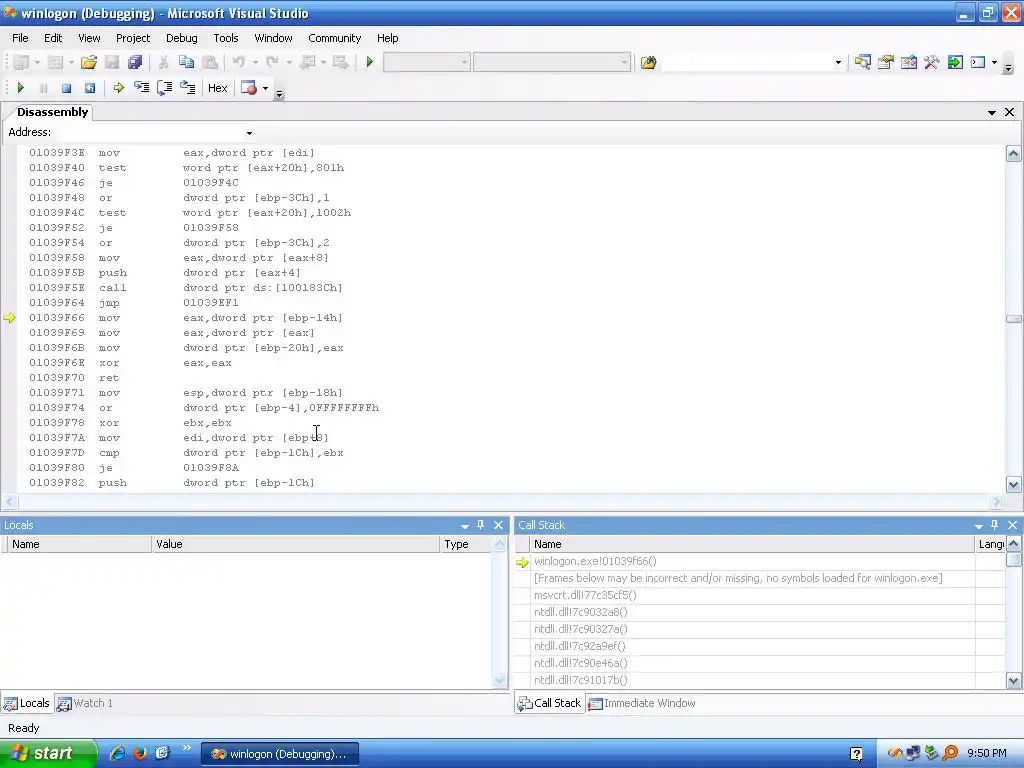Viewport: 1024px width, 768px height.
Task: Start debugging with the standard toolbar green arrow
Action: (370, 62)
